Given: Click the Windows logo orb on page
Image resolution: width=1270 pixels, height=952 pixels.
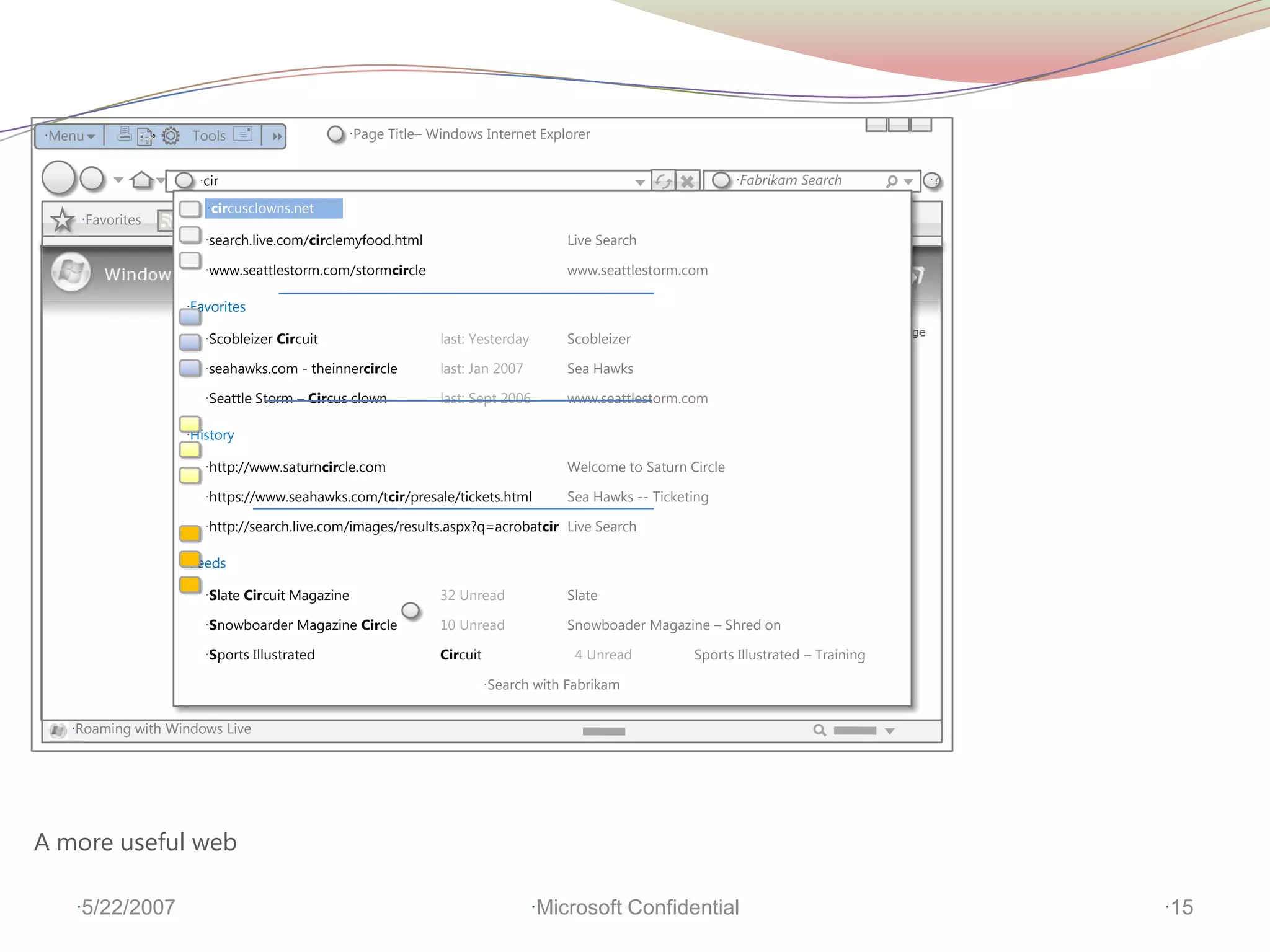Looking at the screenshot, I should point(71,272).
